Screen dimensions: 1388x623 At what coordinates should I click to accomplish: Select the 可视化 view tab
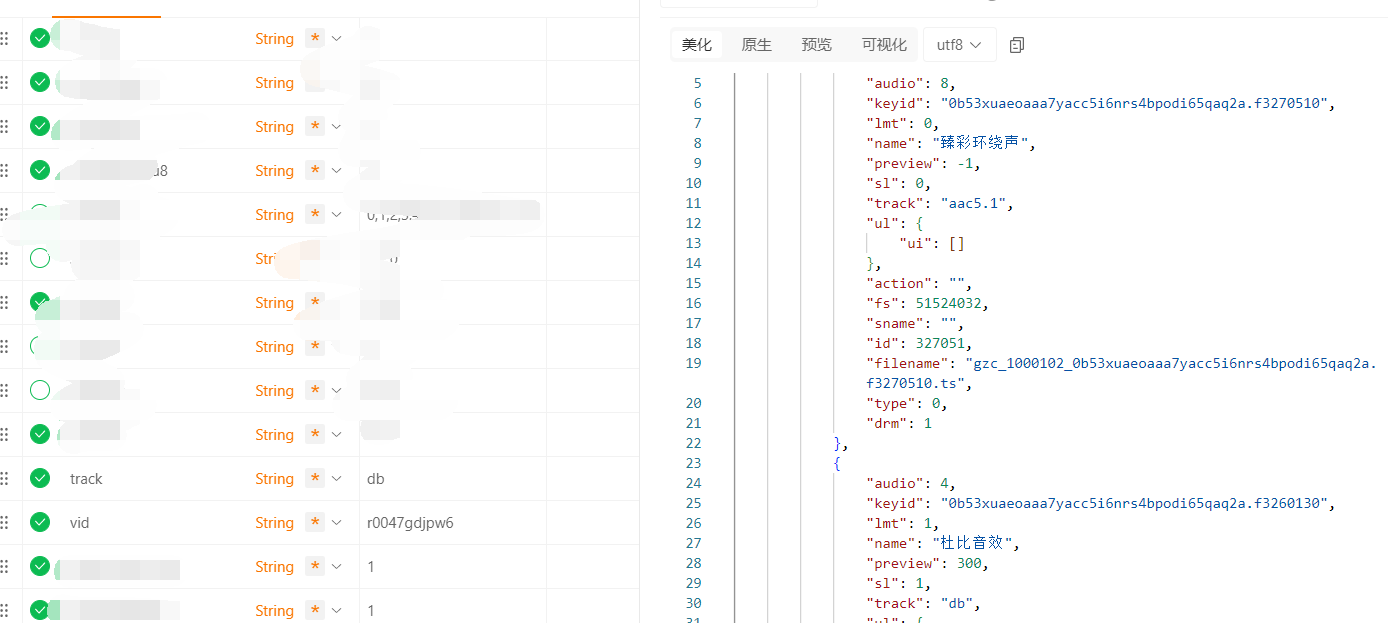point(884,45)
